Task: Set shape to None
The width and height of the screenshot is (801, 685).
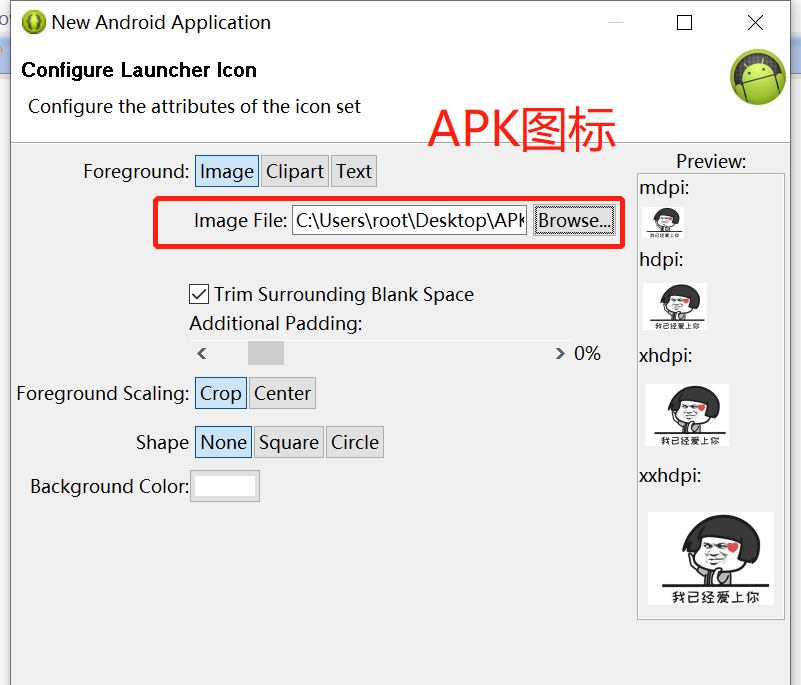Action: coord(223,442)
